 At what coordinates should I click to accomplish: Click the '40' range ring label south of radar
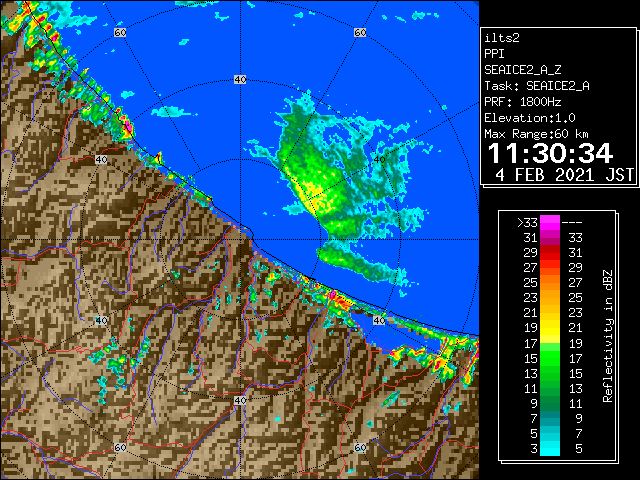point(240,400)
